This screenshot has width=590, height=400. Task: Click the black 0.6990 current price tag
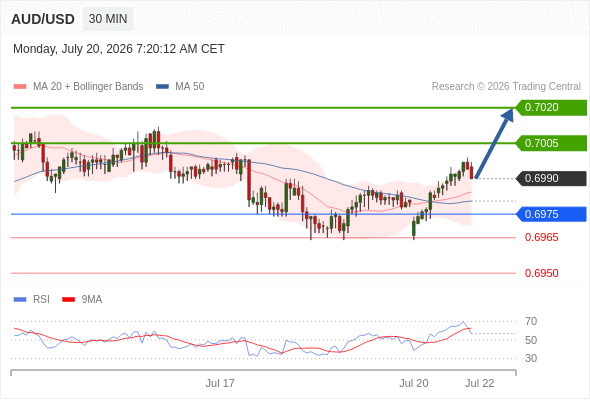551,178
